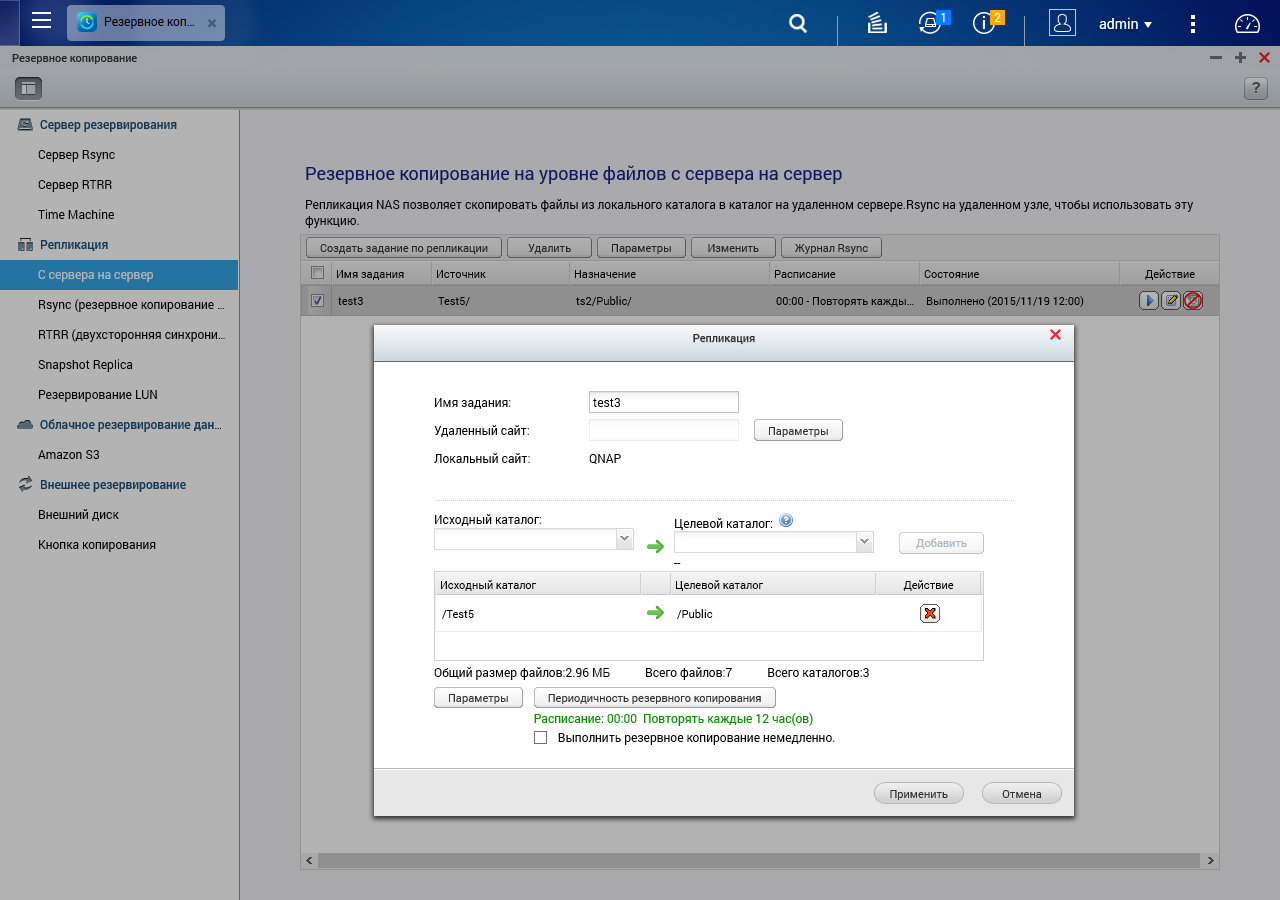The height and width of the screenshot is (900, 1280).
Task: Open the dashboard gauge icon
Action: point(1247,24)
